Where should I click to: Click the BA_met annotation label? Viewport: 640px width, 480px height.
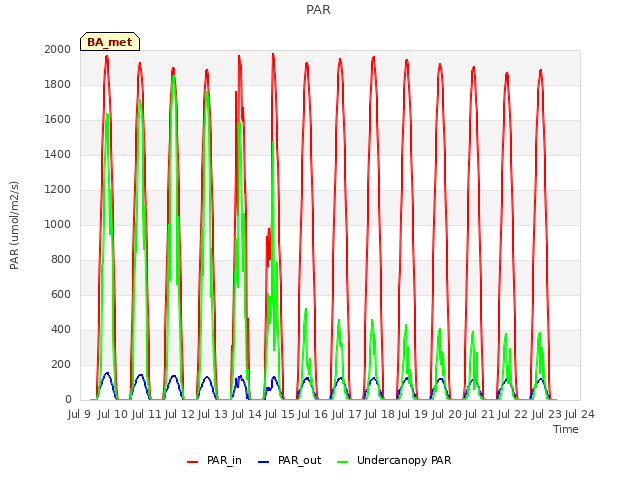tap(110, 42)
